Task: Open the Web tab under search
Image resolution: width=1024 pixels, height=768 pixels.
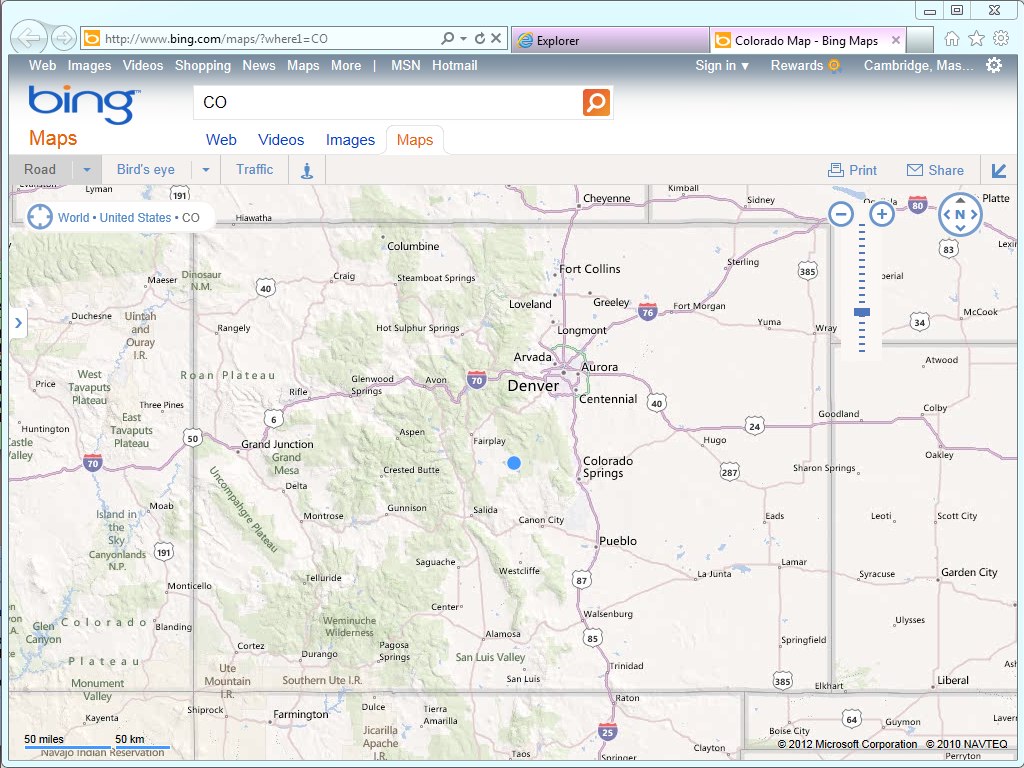Action: [221, 140]
